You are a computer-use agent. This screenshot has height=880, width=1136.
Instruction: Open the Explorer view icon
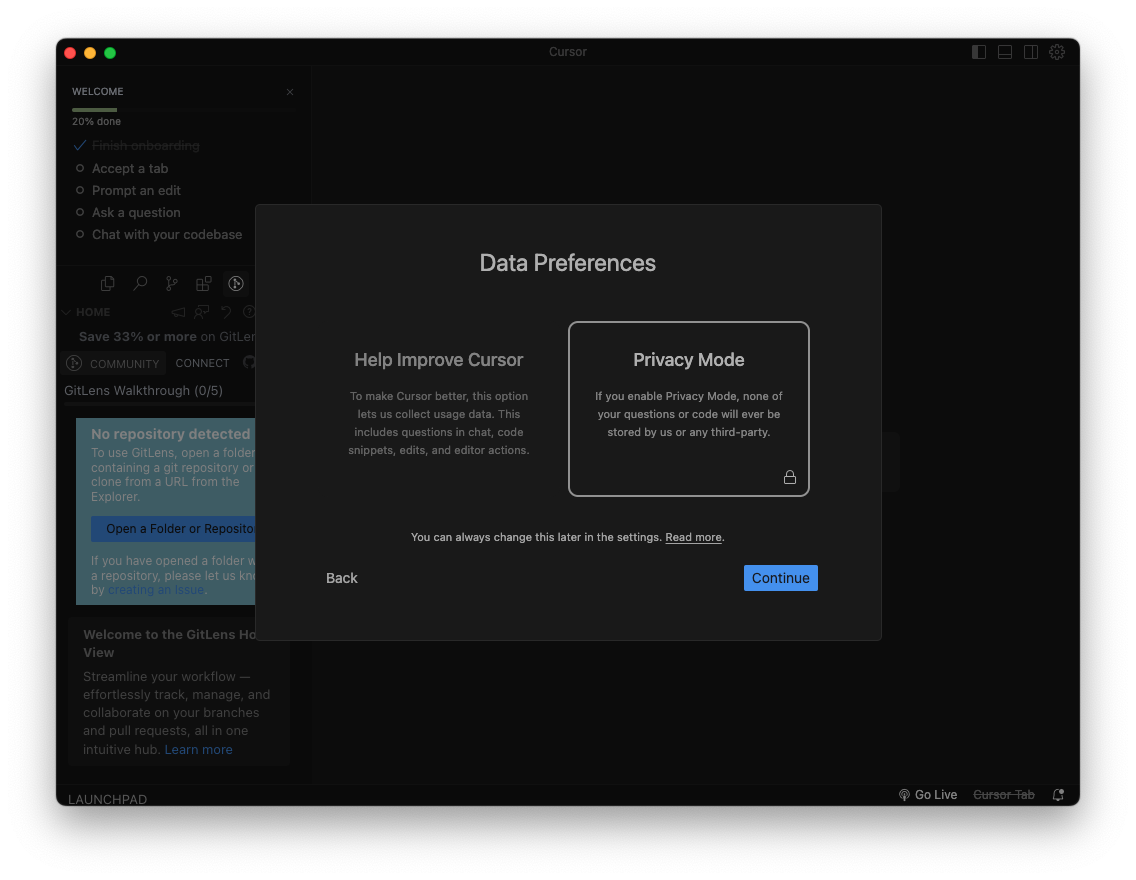[x=107, y=284]
